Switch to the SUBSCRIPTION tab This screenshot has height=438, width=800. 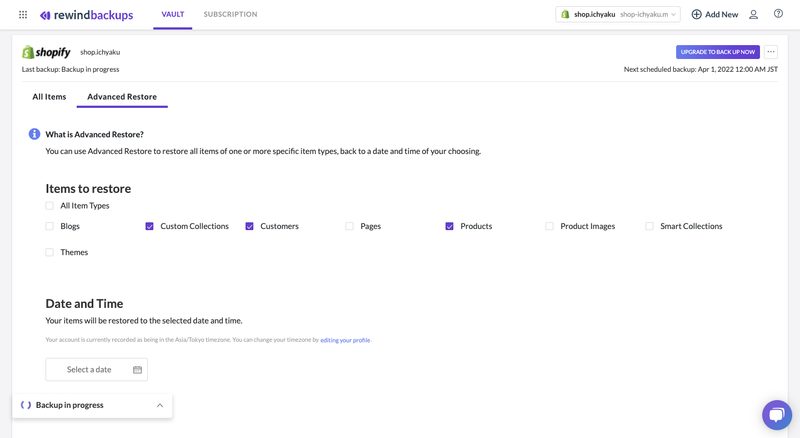[231, 14]
